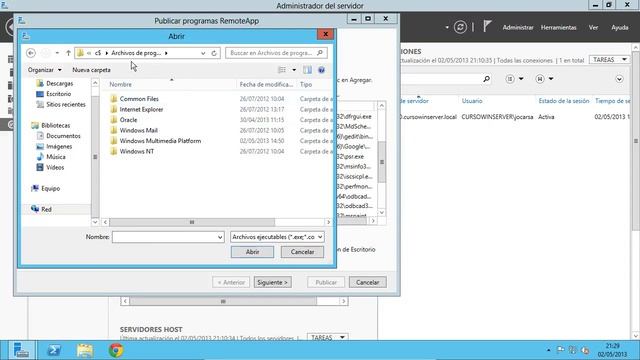Select Equipo in navigation pane

coord(50,188)
